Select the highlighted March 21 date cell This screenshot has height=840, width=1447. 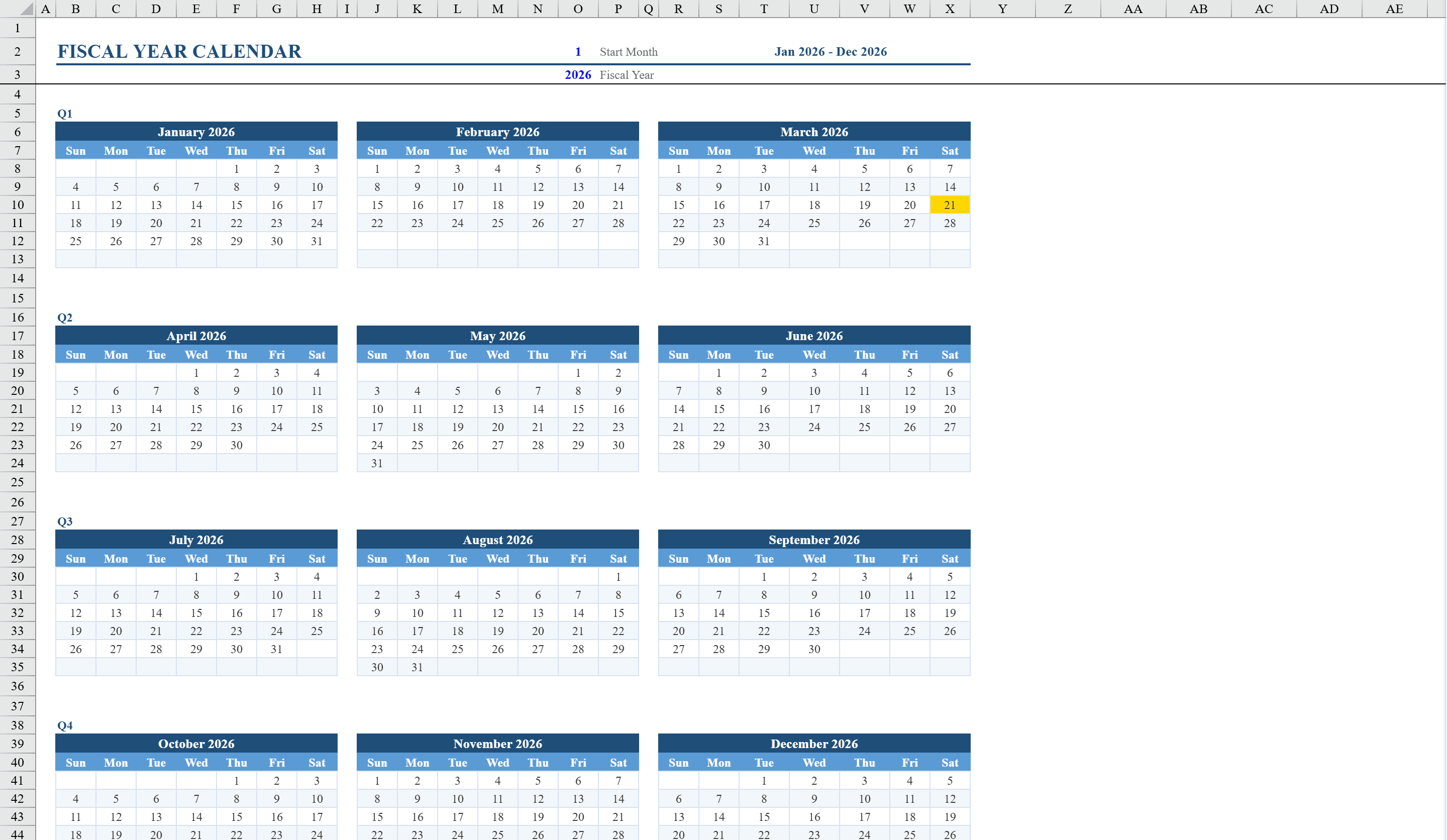click(x=950, y=204)
